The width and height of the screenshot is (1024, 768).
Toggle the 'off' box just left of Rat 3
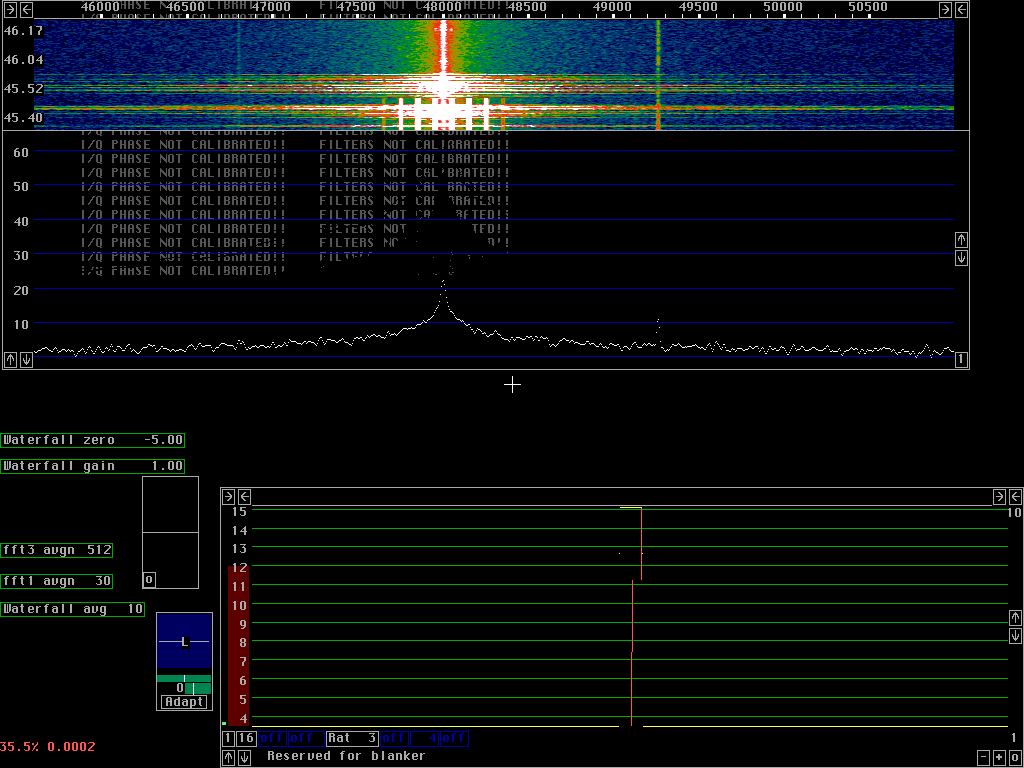[x=305, y=739]
